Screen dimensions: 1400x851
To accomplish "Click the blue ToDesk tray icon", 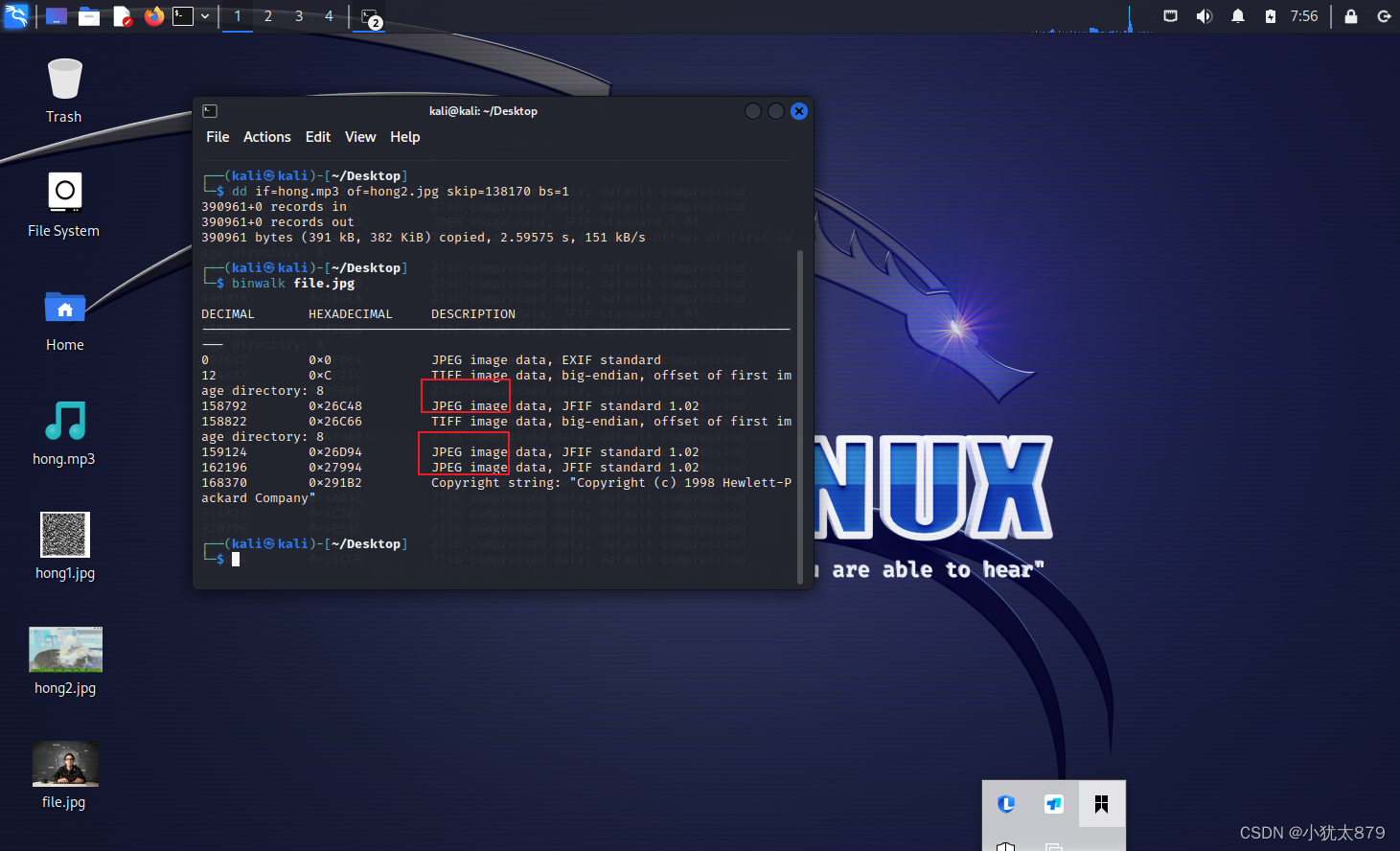I will tap(1054, 804).
